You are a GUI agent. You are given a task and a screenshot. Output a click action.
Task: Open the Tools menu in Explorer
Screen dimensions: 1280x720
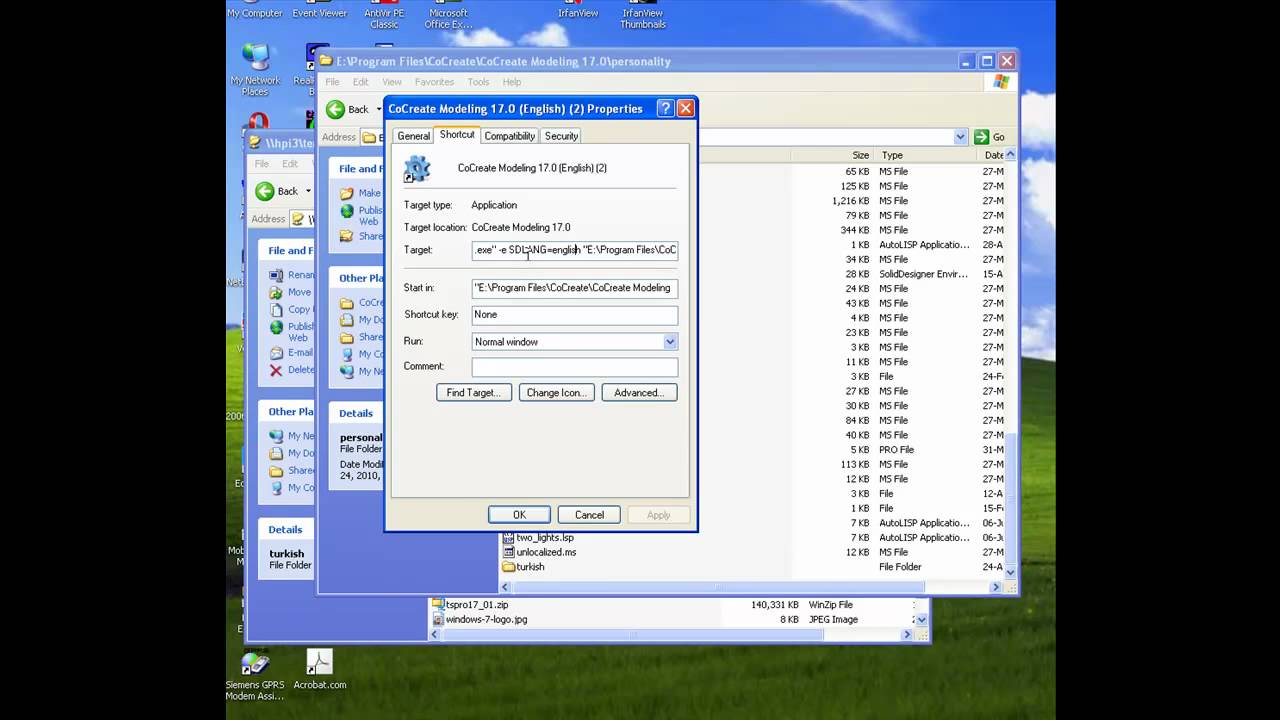[478, 82]
